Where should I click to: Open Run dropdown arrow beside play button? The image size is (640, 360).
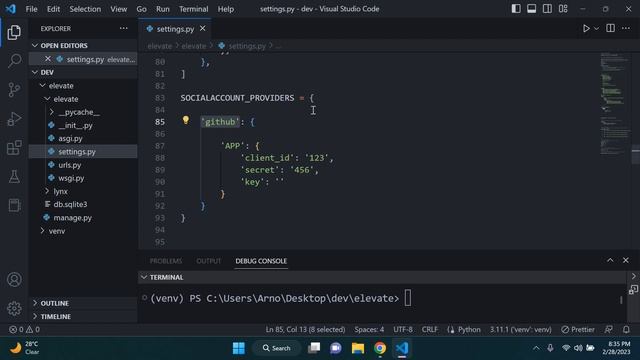(x=596, y=29)
